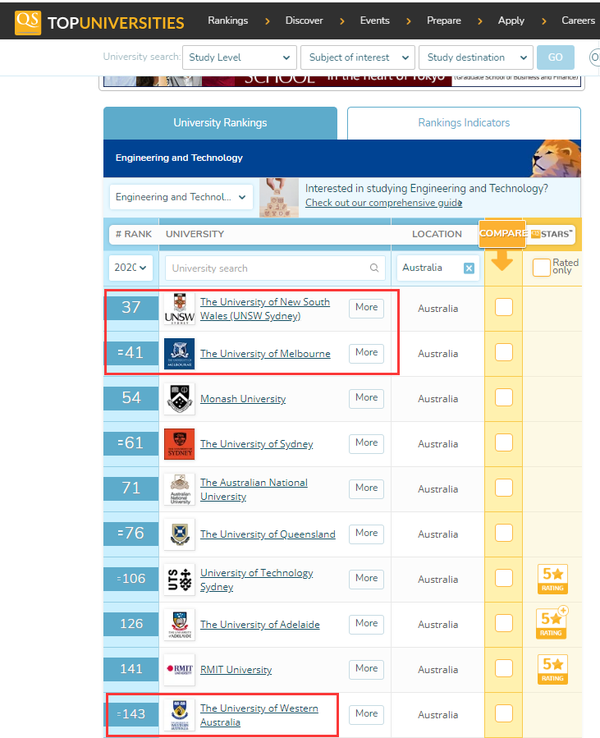Click the GO search button
This screenshot has height=738, width=600.
point(555,57)
